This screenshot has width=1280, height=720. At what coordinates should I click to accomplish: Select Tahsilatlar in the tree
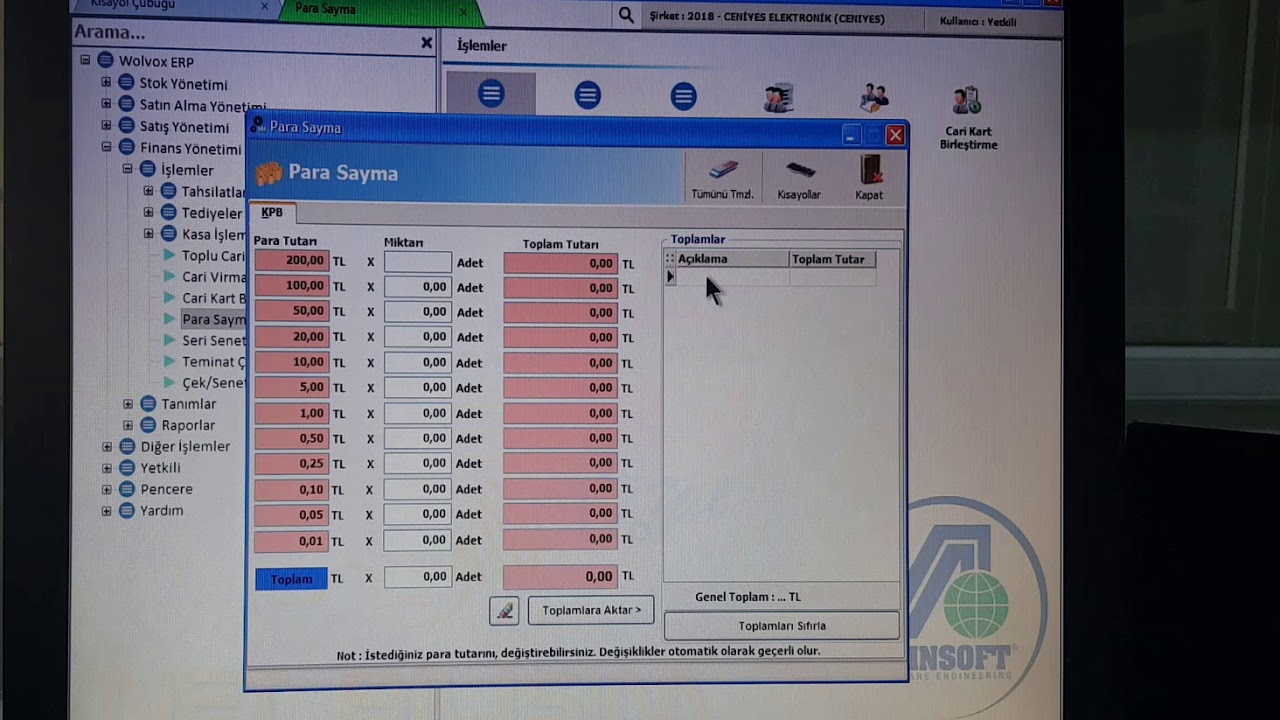213,191
